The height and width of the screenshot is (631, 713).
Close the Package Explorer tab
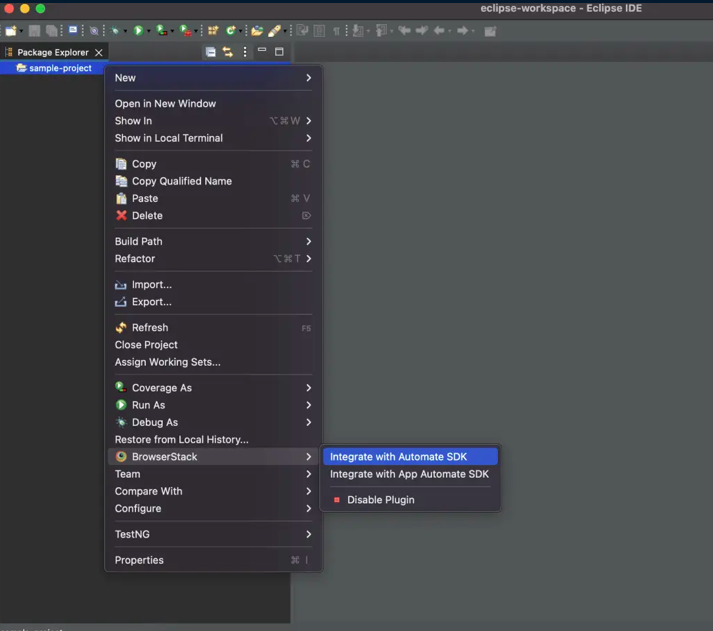pyautogui.click(x=99, y=52)
